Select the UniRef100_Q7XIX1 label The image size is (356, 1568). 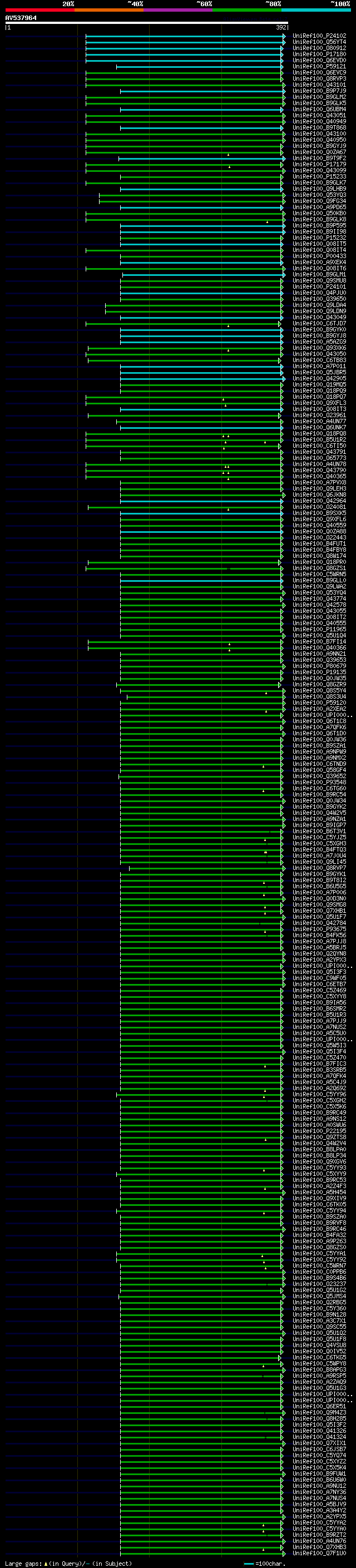point(319,1443)
